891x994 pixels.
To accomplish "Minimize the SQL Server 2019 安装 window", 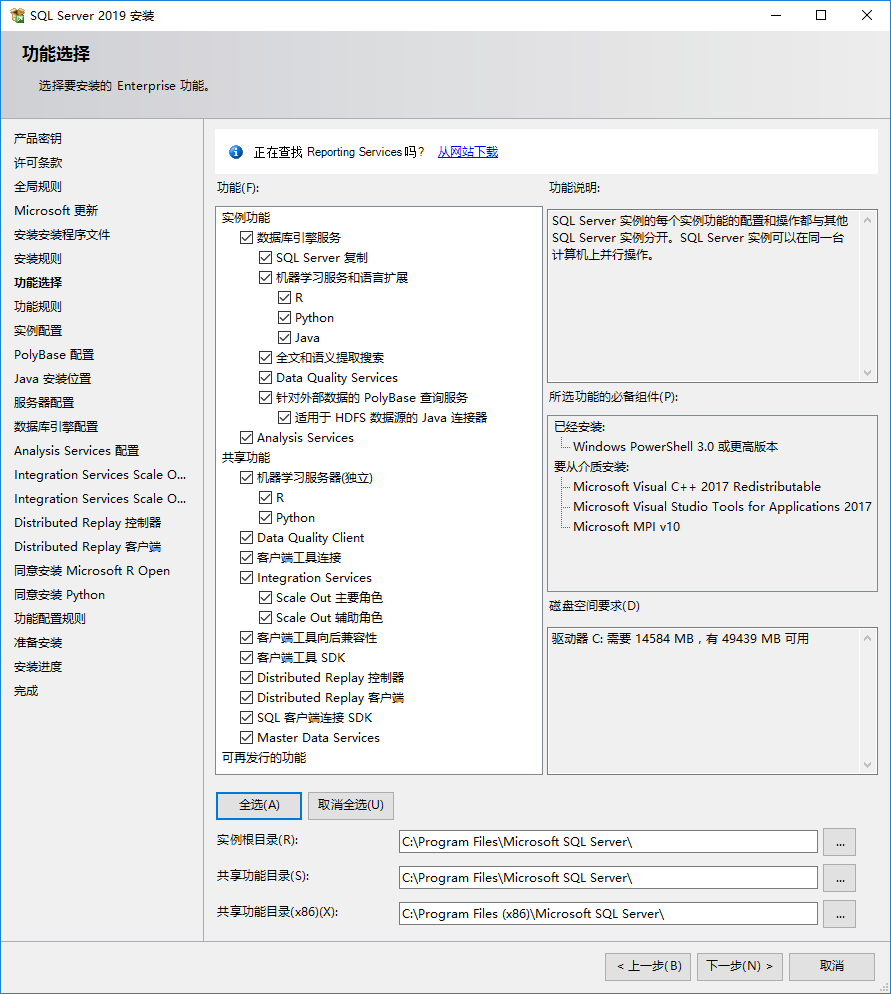I will coord(776,15).
